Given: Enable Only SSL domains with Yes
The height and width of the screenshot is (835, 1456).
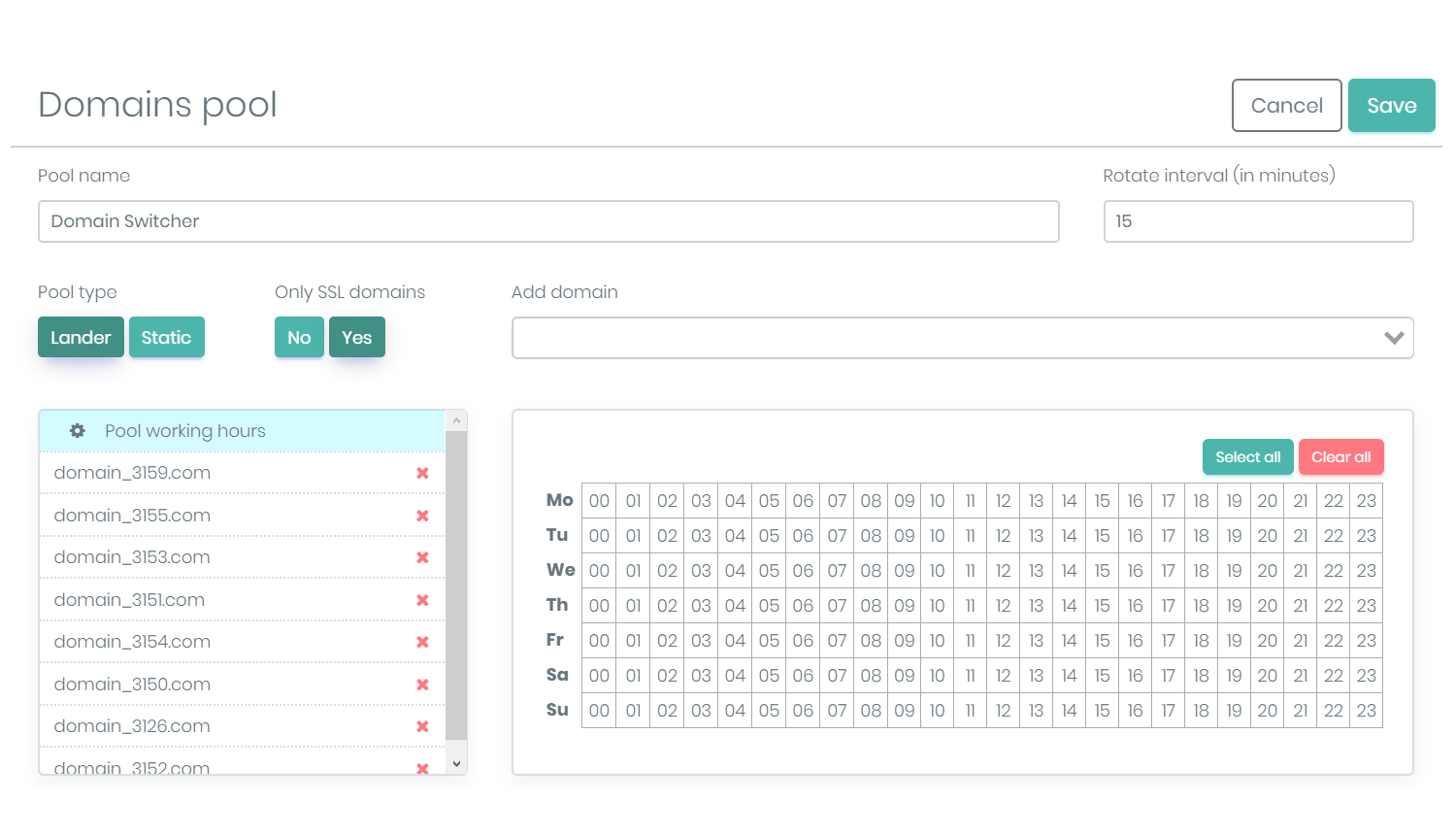Looking at the screenshot, I should (x=356, y=338).
